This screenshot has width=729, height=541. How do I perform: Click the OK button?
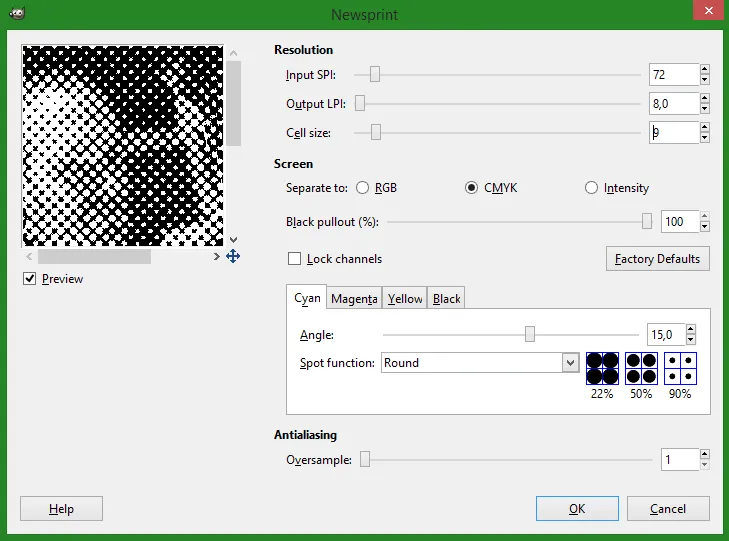(x=577, y=508)
